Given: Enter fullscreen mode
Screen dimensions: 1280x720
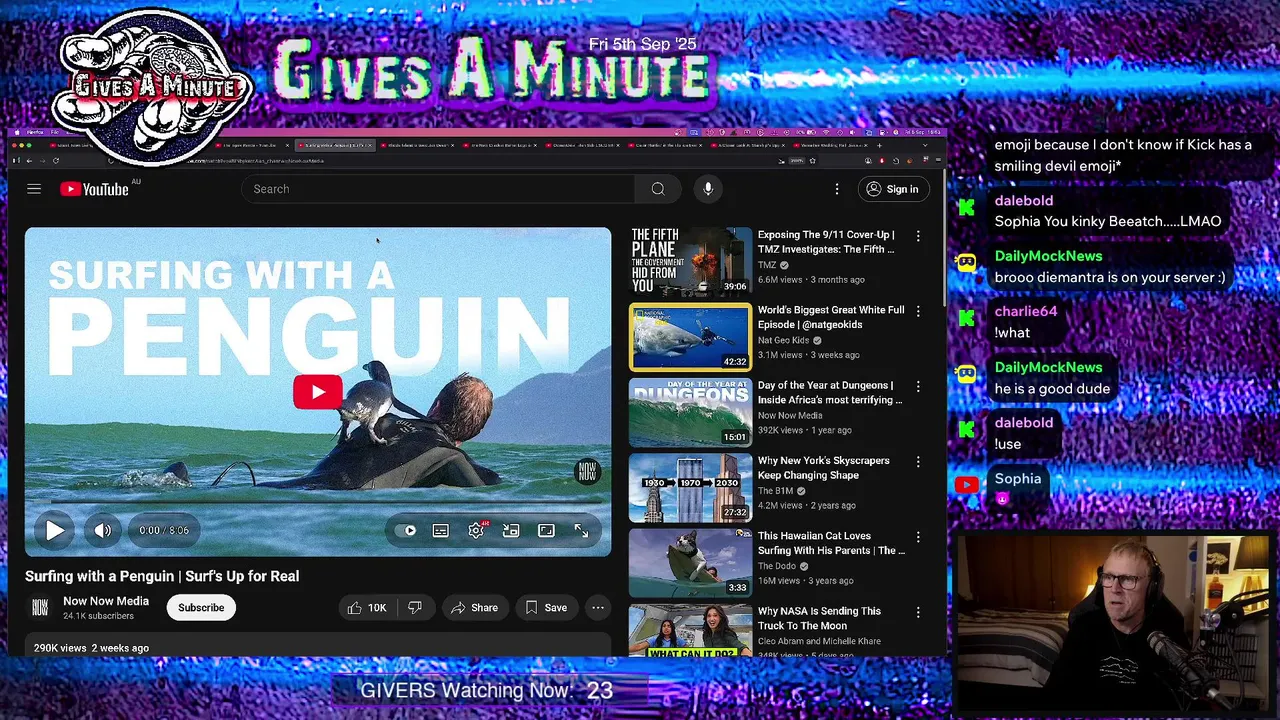Looking at the screenshot, I should pos(581,530).
